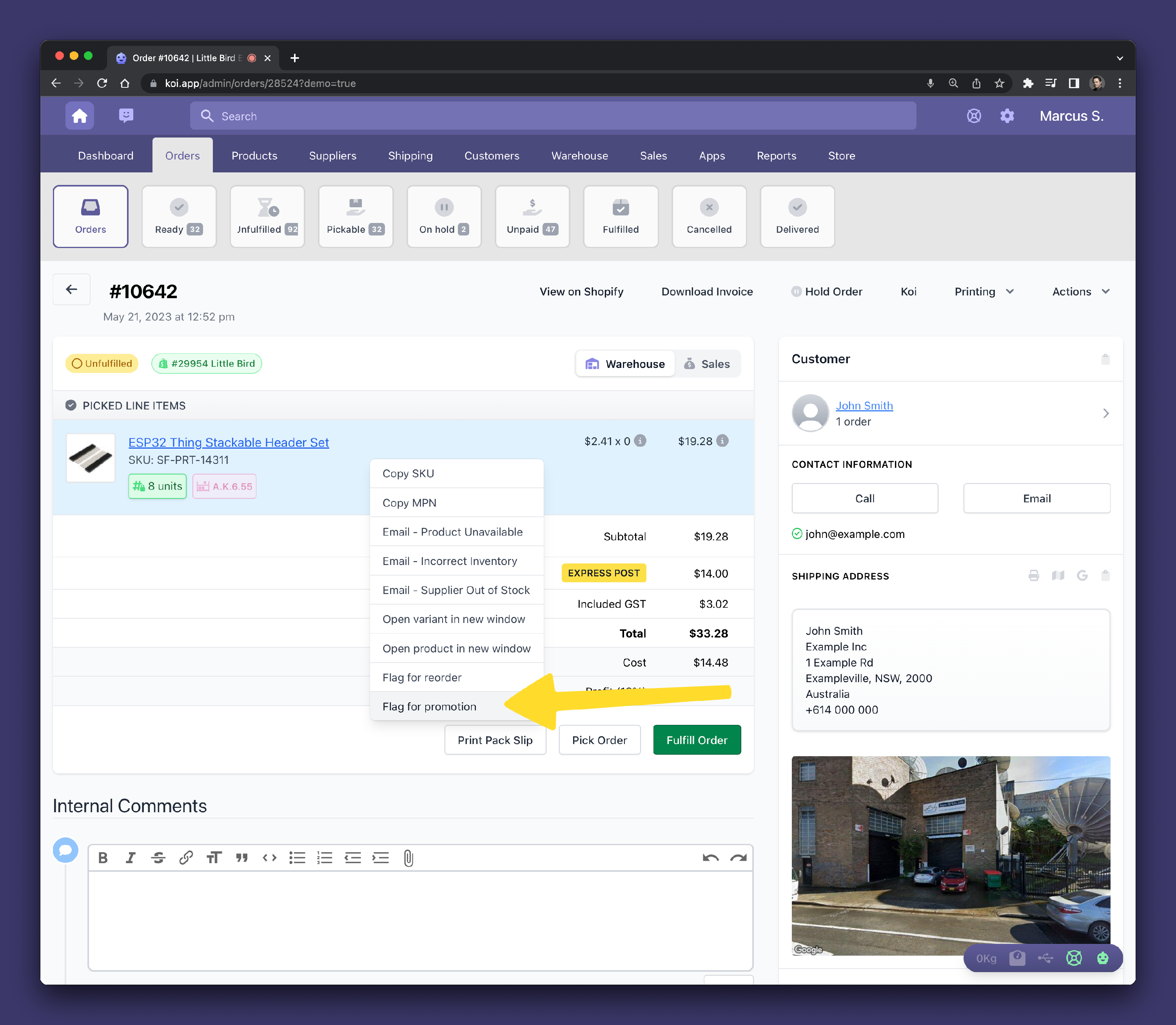Open ESP32 Thing Stackable Header Set link
The width and height of the screenshot is (1176, 1025).
click(228, 442)
